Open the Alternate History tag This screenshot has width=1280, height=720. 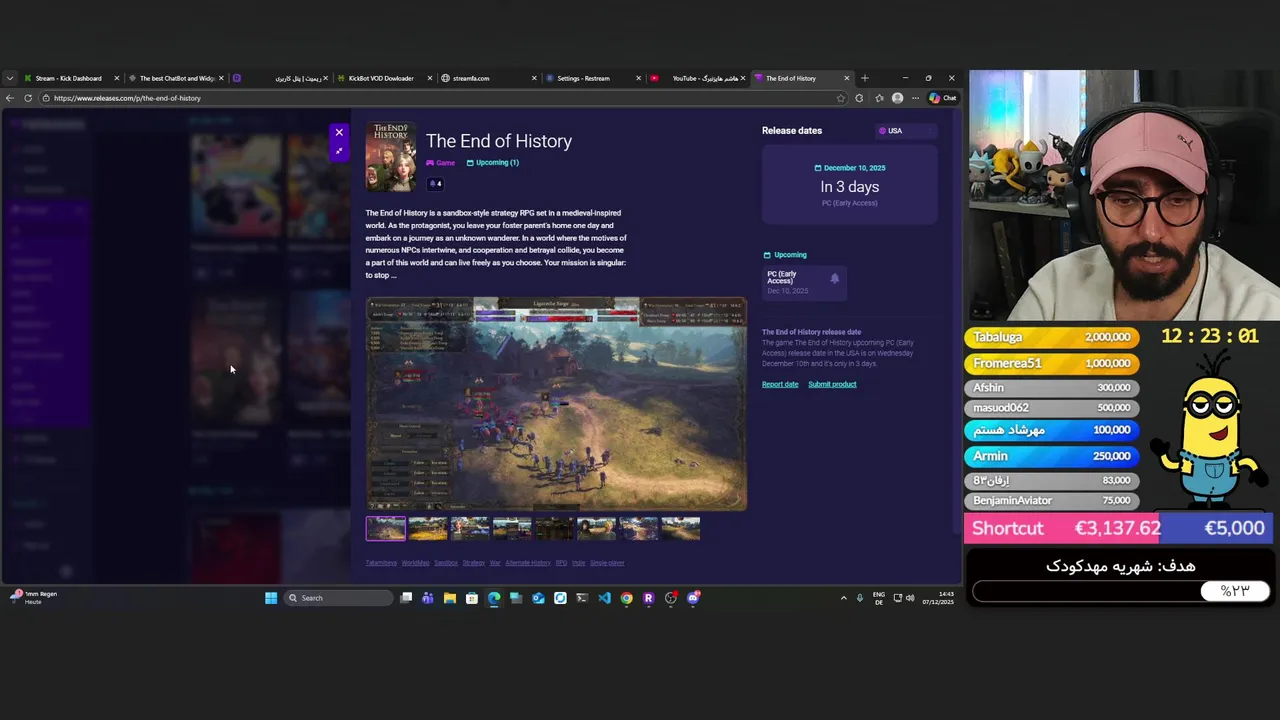tap(528, 563)
